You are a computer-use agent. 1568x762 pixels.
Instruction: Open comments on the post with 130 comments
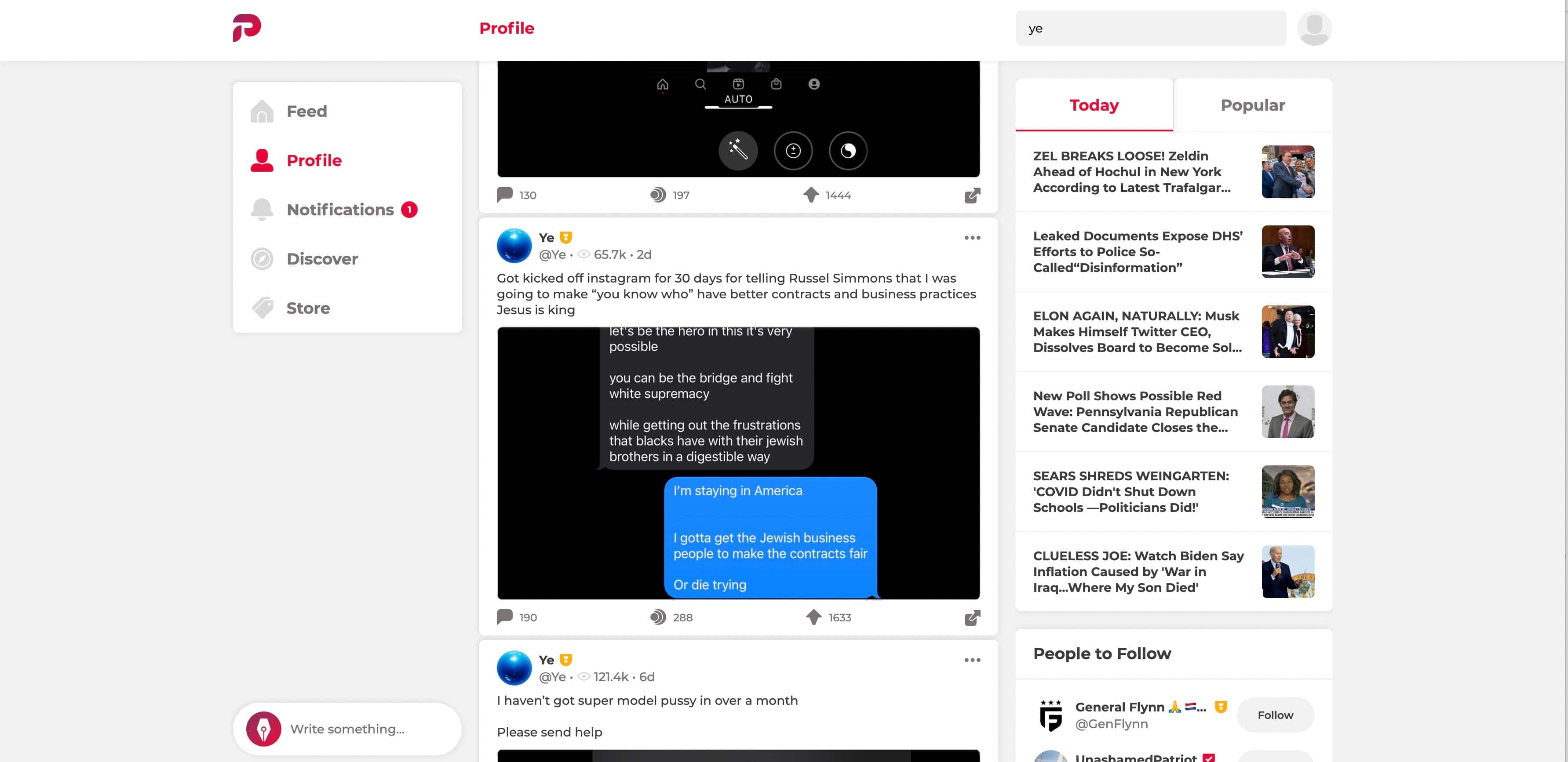(x=516, y=195)
